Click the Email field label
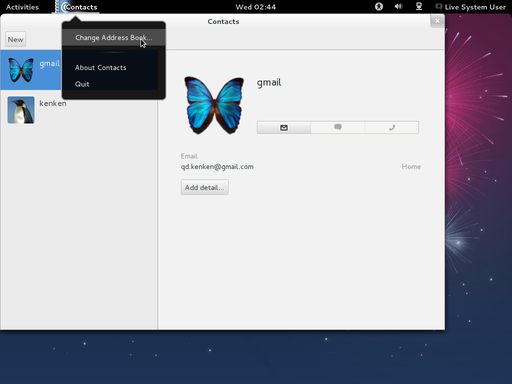This screenshot has width=512, height=384. [x=189, y=156]
